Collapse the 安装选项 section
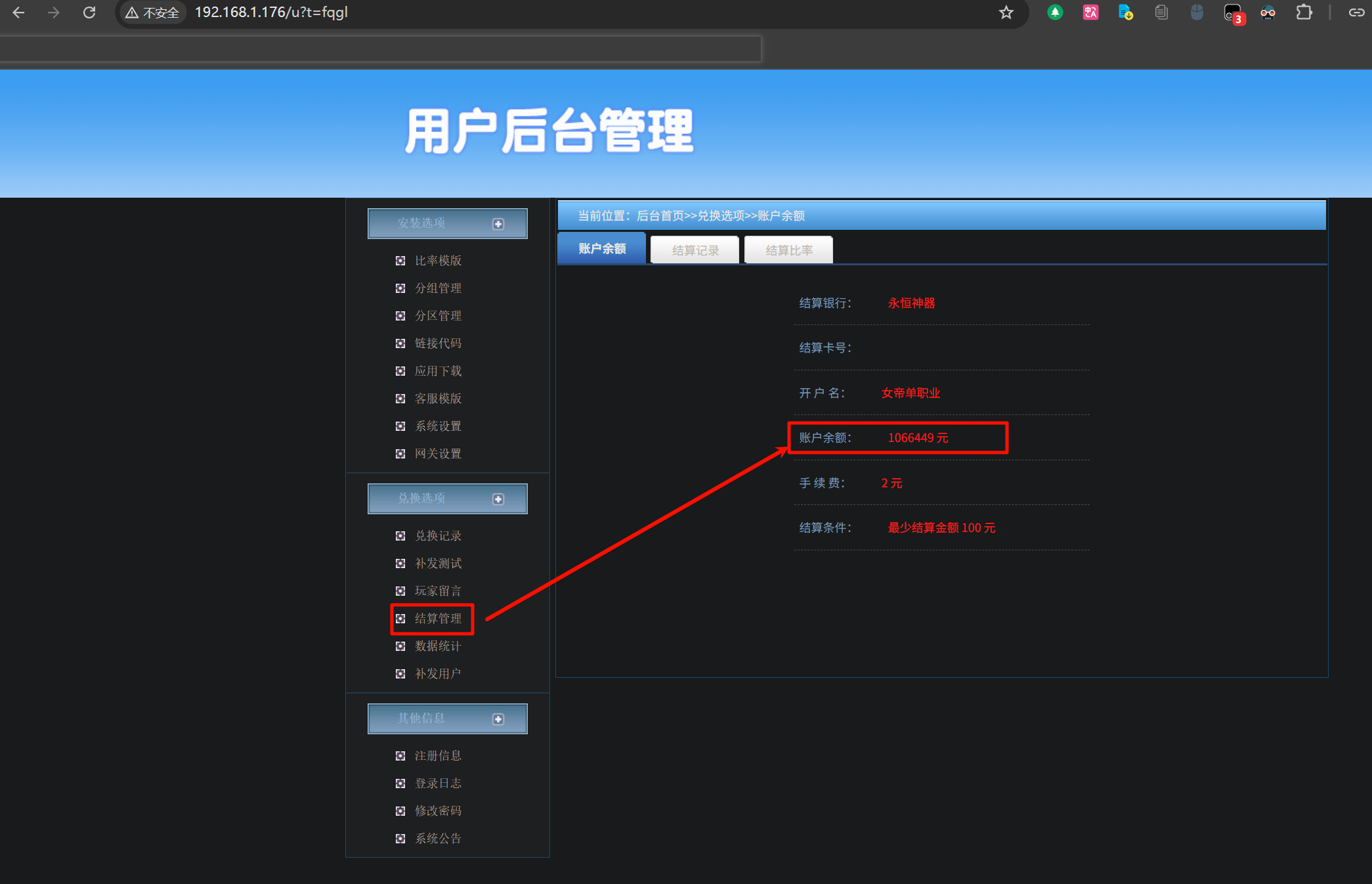 (x=498, y=224)
